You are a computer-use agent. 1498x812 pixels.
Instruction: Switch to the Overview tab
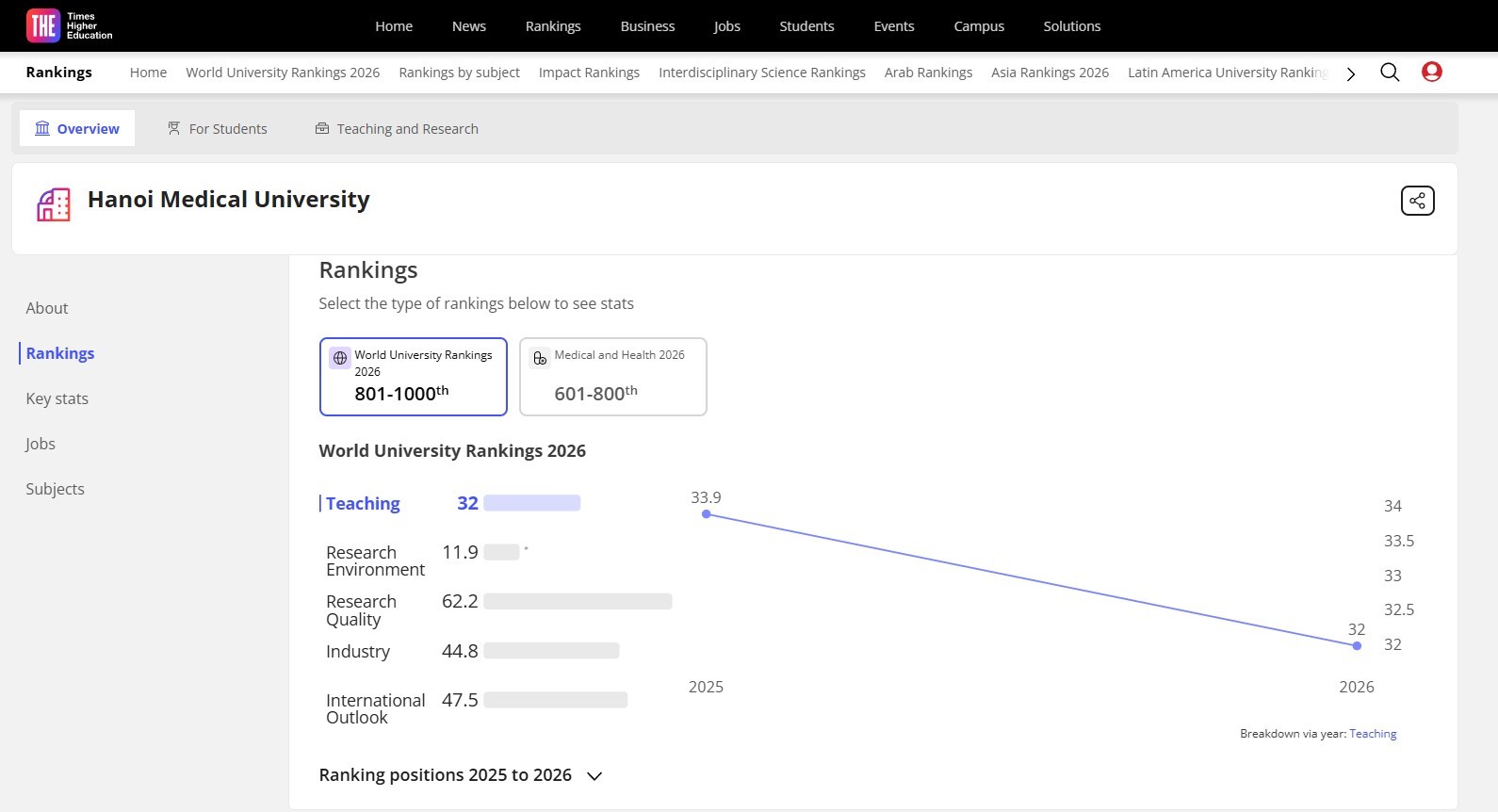click(x=77, y=128)
